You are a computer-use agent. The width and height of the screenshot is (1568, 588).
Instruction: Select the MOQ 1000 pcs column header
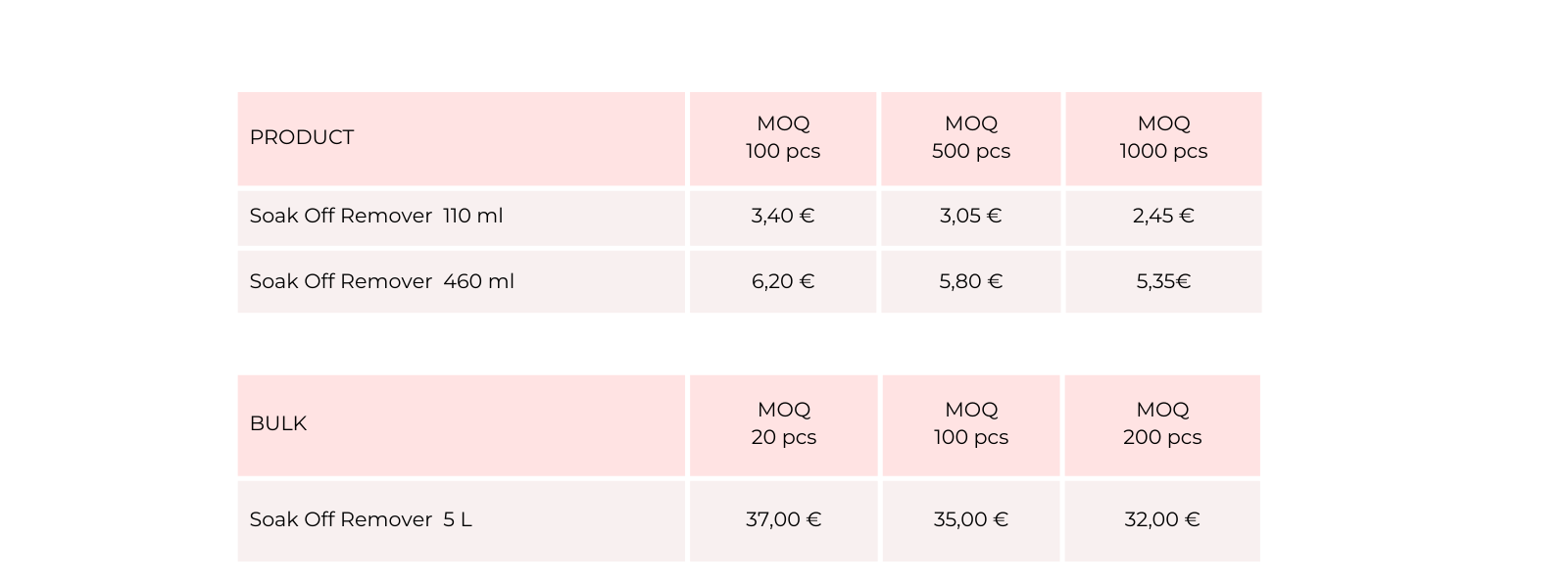click(x=1163, y=138)
